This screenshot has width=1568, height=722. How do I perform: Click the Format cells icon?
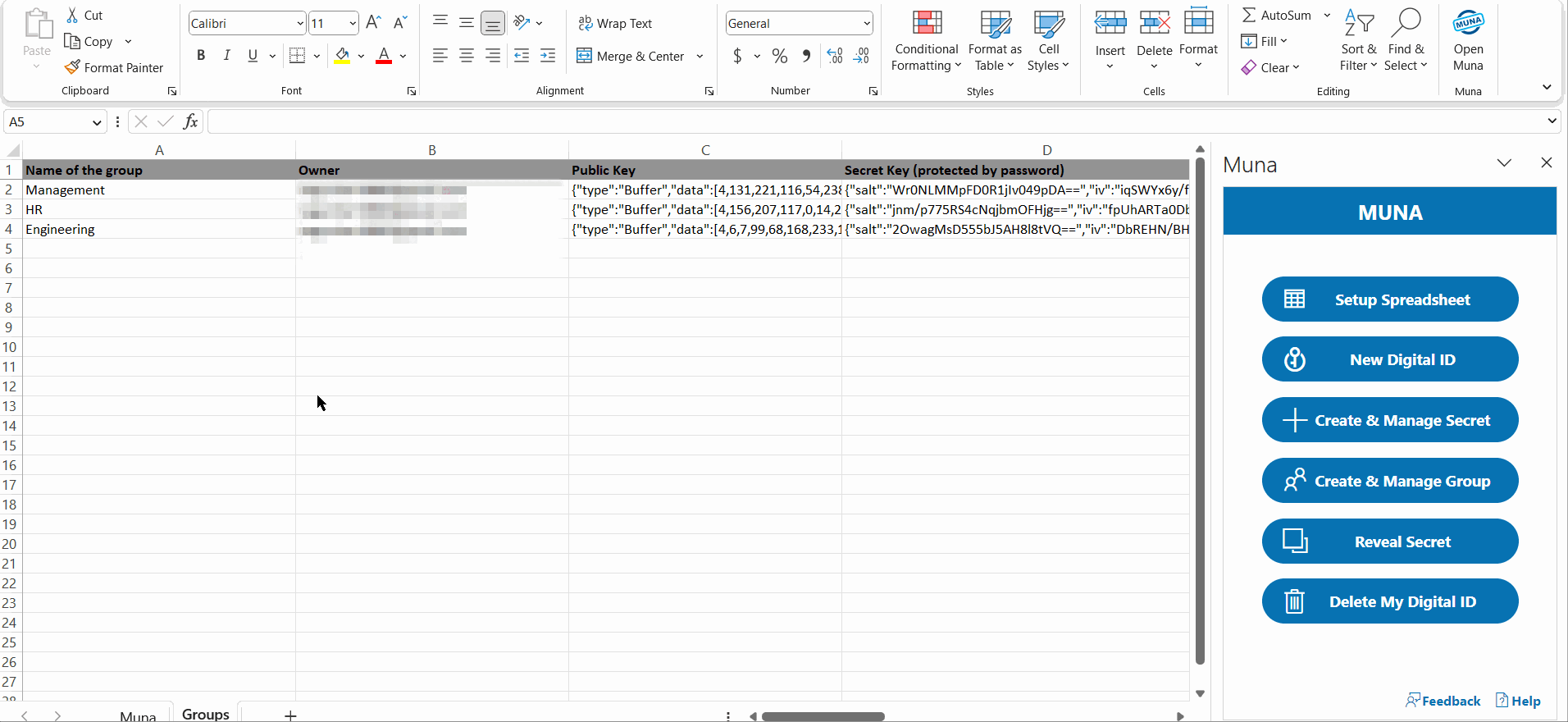pos(1199,22)
